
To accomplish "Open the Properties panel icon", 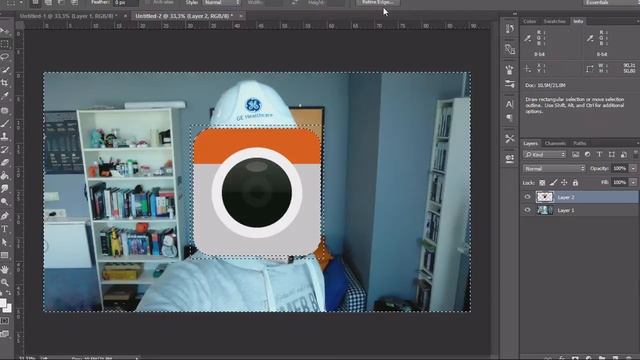I will pos(509,49).
